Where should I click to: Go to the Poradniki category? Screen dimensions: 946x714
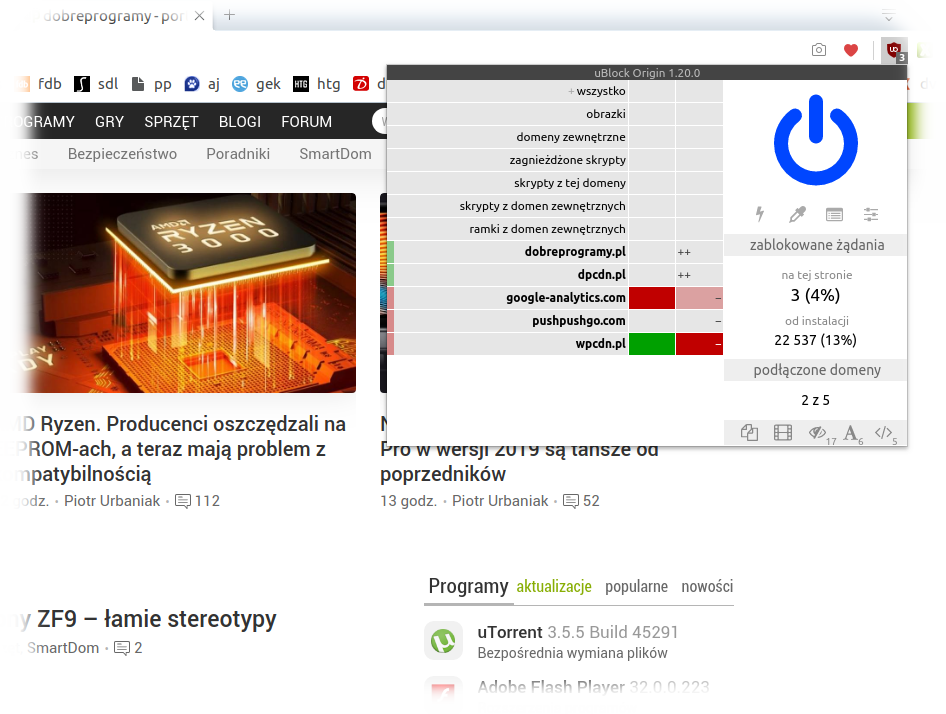click(238, 154)
